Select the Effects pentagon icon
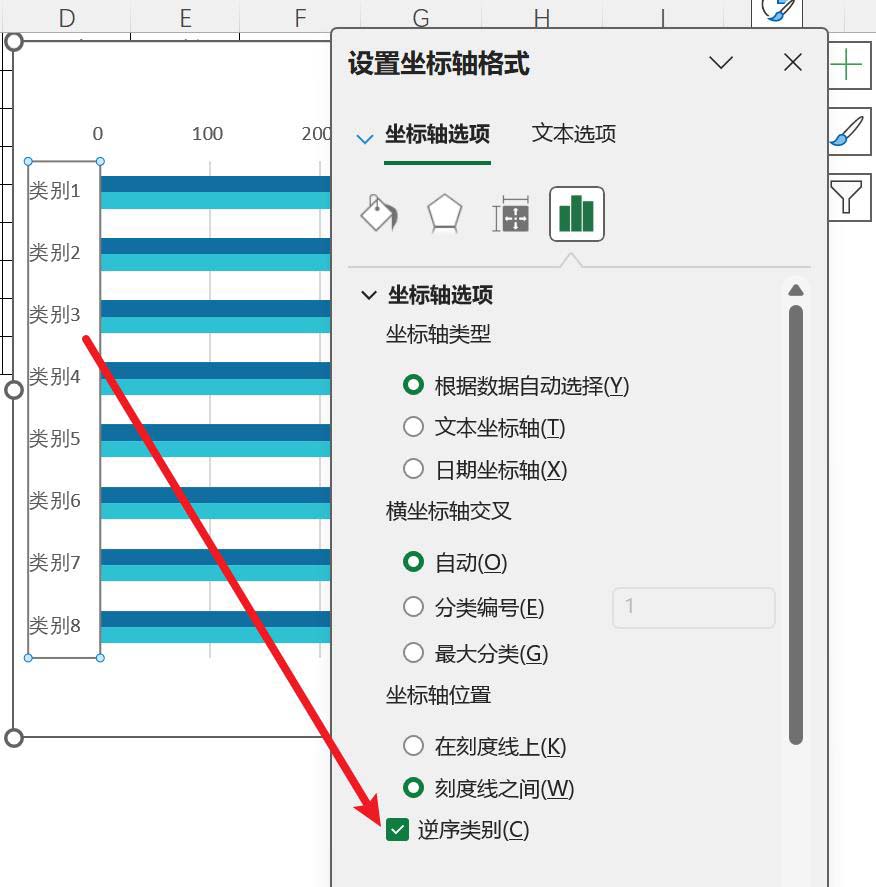 444,213
